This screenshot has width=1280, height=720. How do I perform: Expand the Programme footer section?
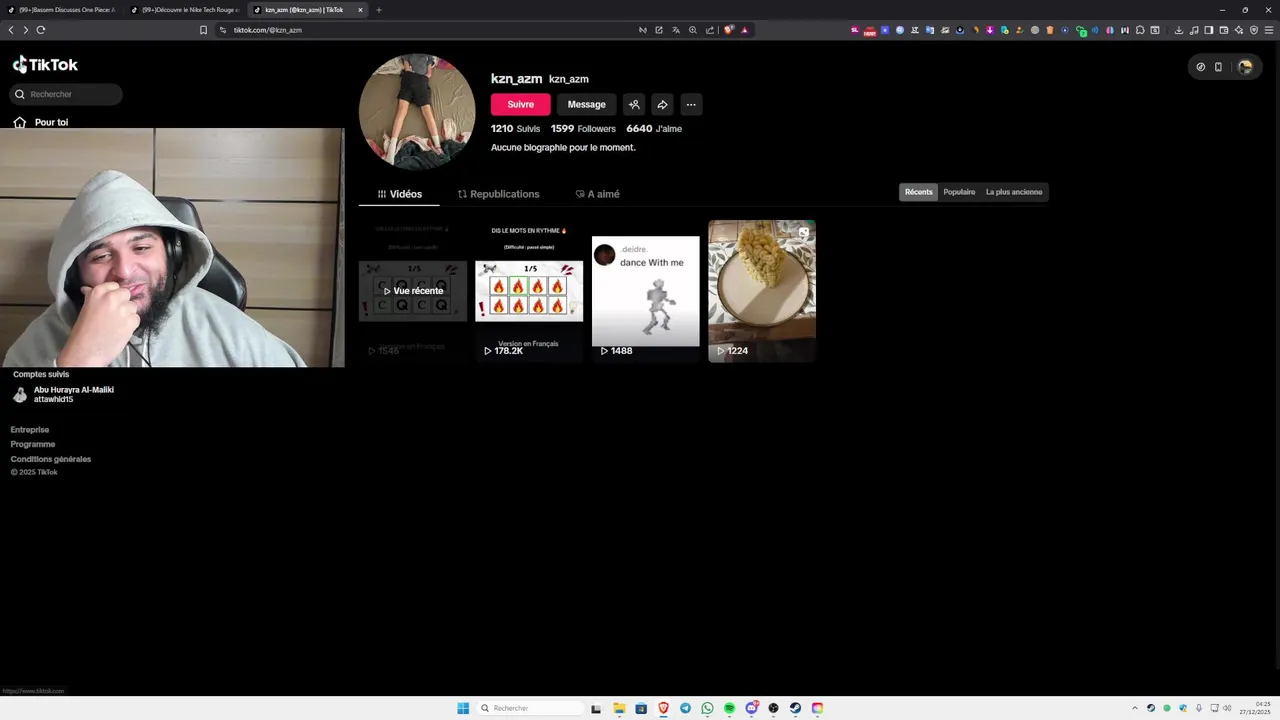point(33,444)
